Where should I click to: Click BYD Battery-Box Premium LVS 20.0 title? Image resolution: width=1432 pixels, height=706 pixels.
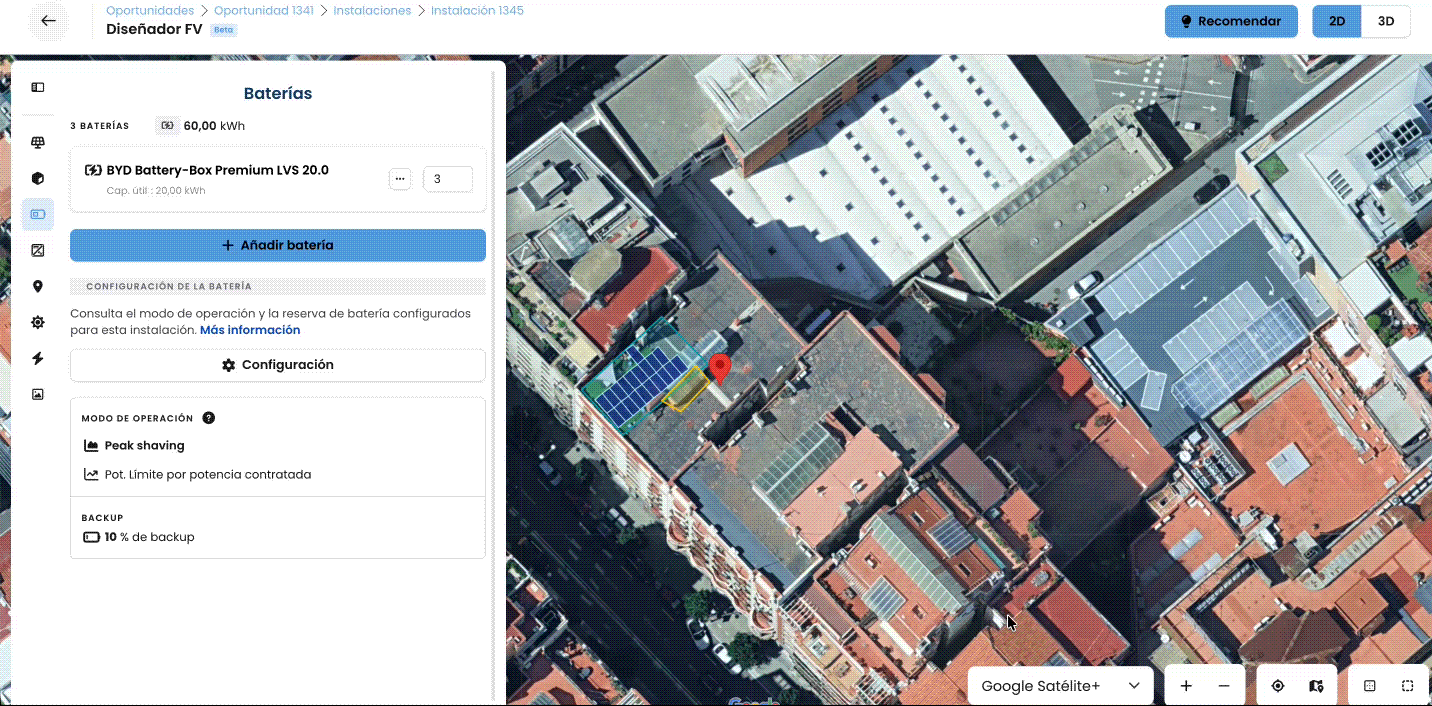[218, 170]
